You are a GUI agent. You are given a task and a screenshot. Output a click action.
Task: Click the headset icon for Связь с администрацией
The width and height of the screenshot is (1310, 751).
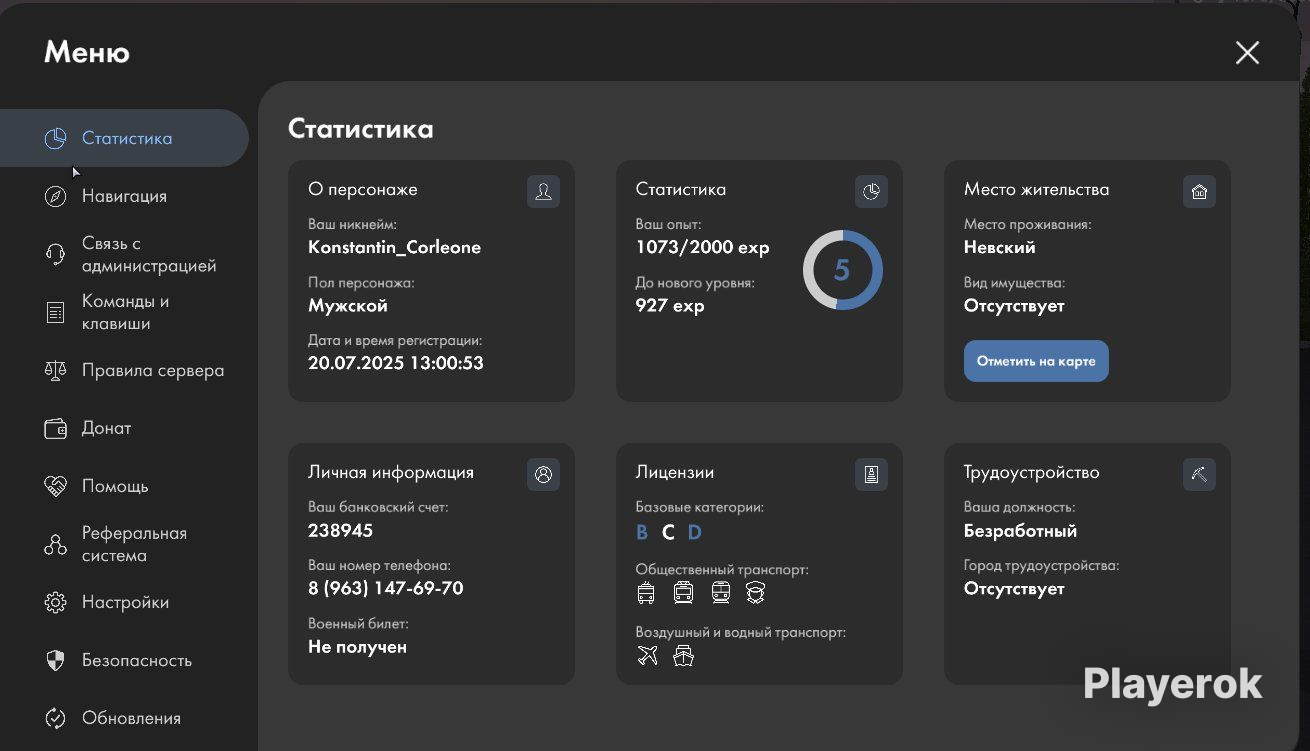(x=56, y=254)
